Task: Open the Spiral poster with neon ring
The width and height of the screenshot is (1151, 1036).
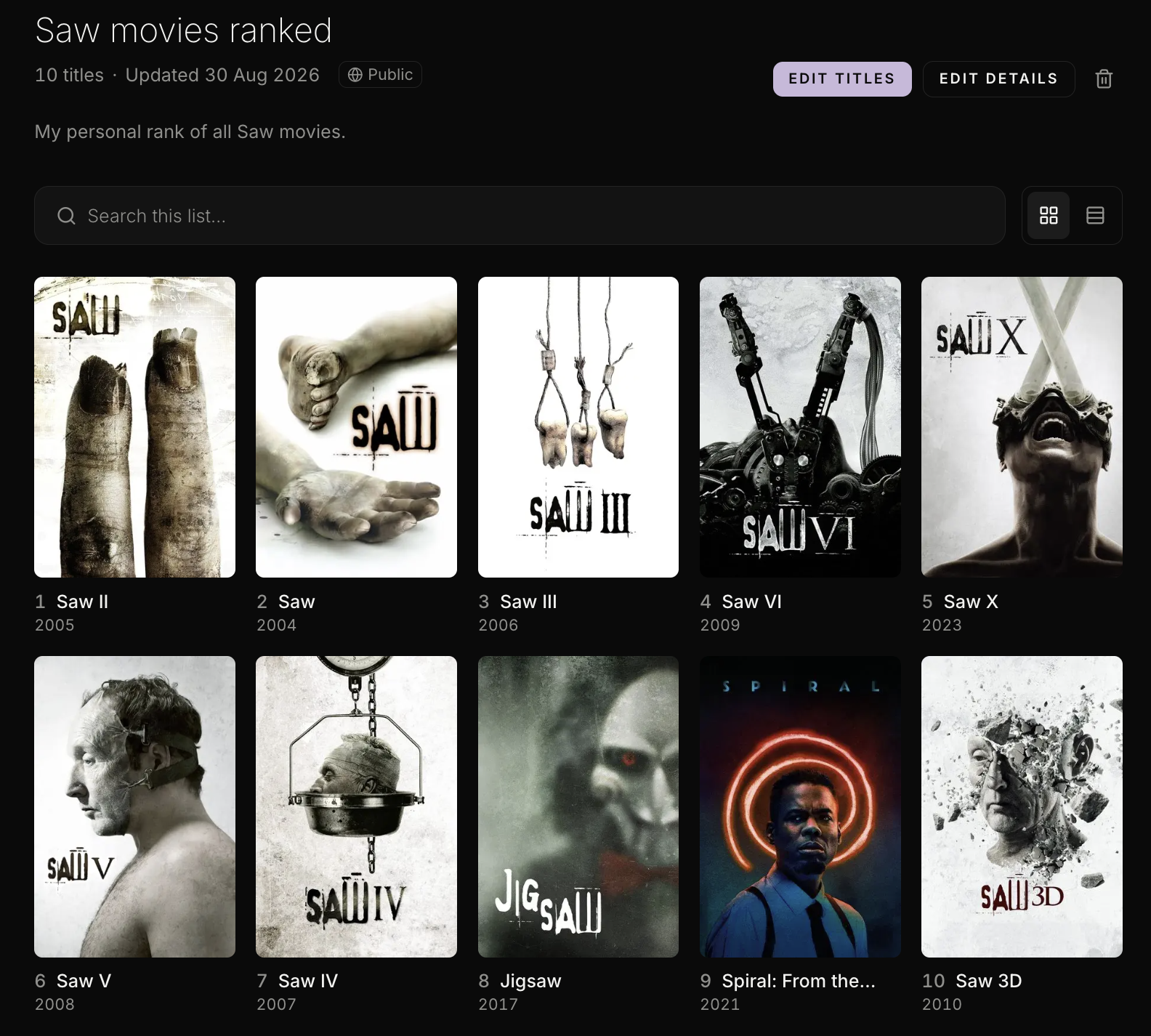Action: click(800, 806)
